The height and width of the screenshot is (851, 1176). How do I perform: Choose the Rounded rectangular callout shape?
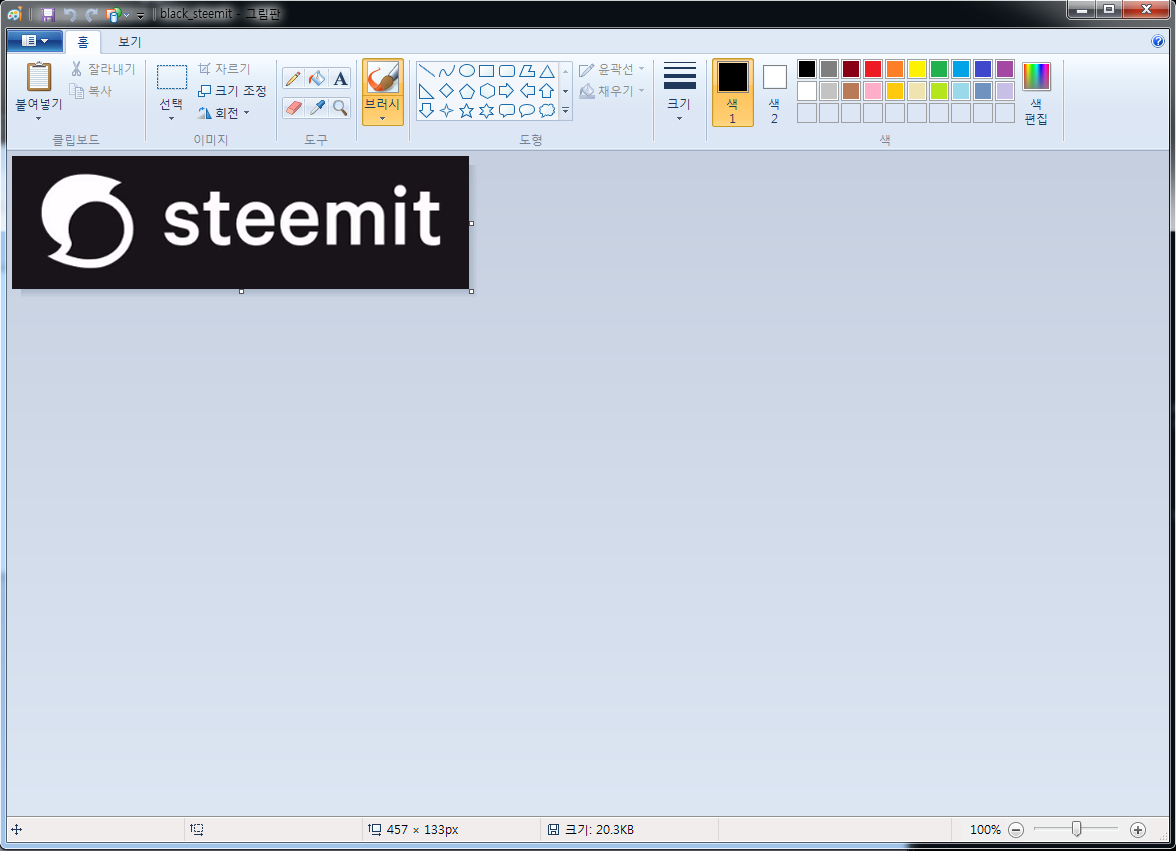click(x=507, y=111)
